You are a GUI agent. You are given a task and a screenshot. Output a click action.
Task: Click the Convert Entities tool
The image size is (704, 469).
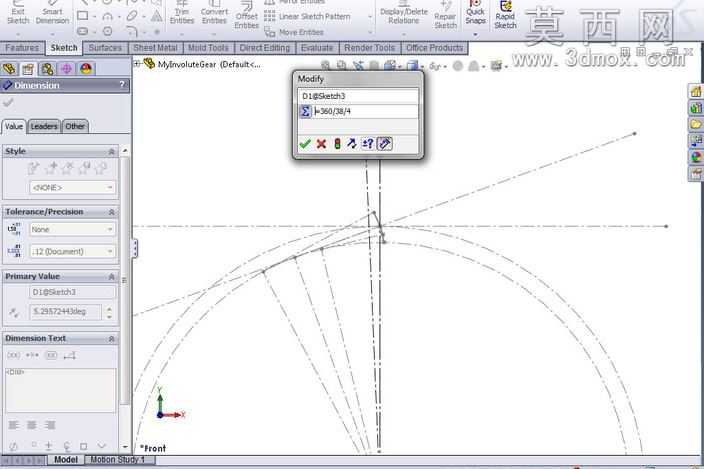(214, 13)
